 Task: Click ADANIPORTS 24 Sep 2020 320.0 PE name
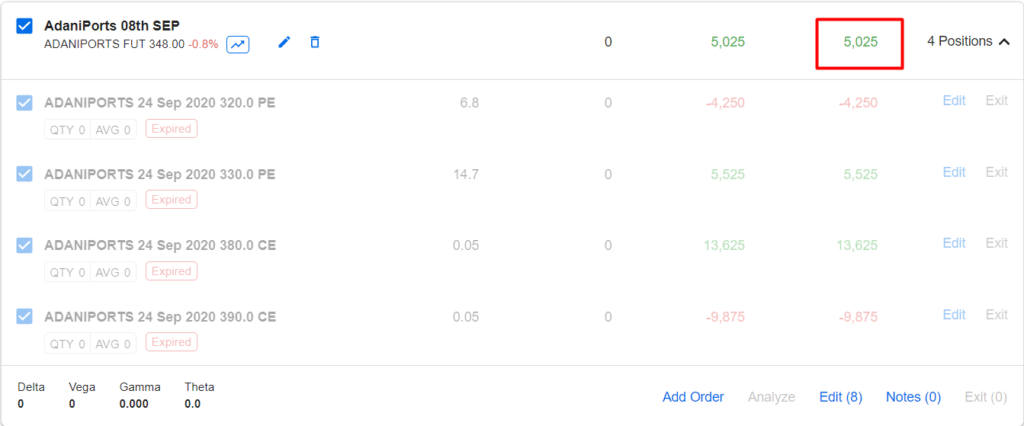click(160, 103)
